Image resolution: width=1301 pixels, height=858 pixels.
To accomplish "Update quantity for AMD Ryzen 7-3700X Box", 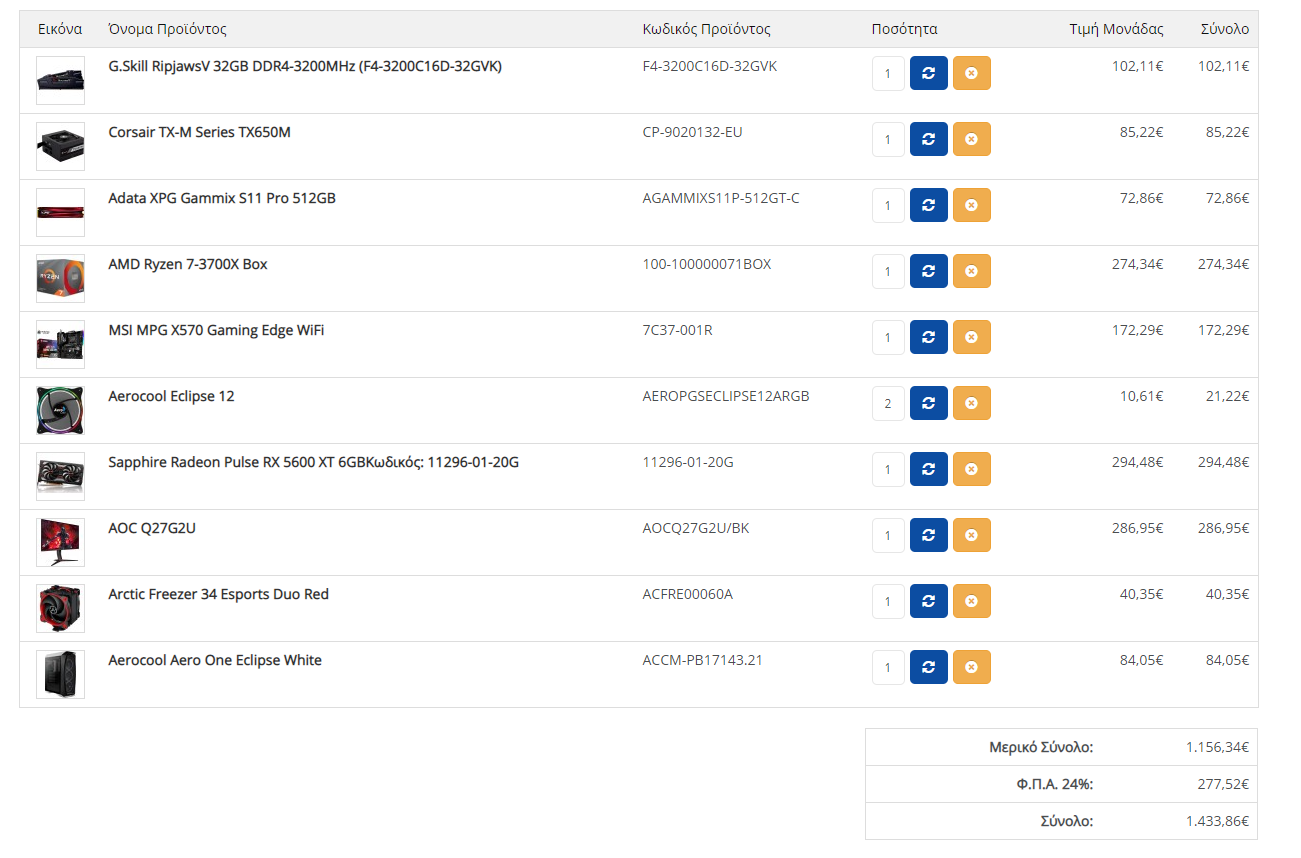I will click(928, 271).
